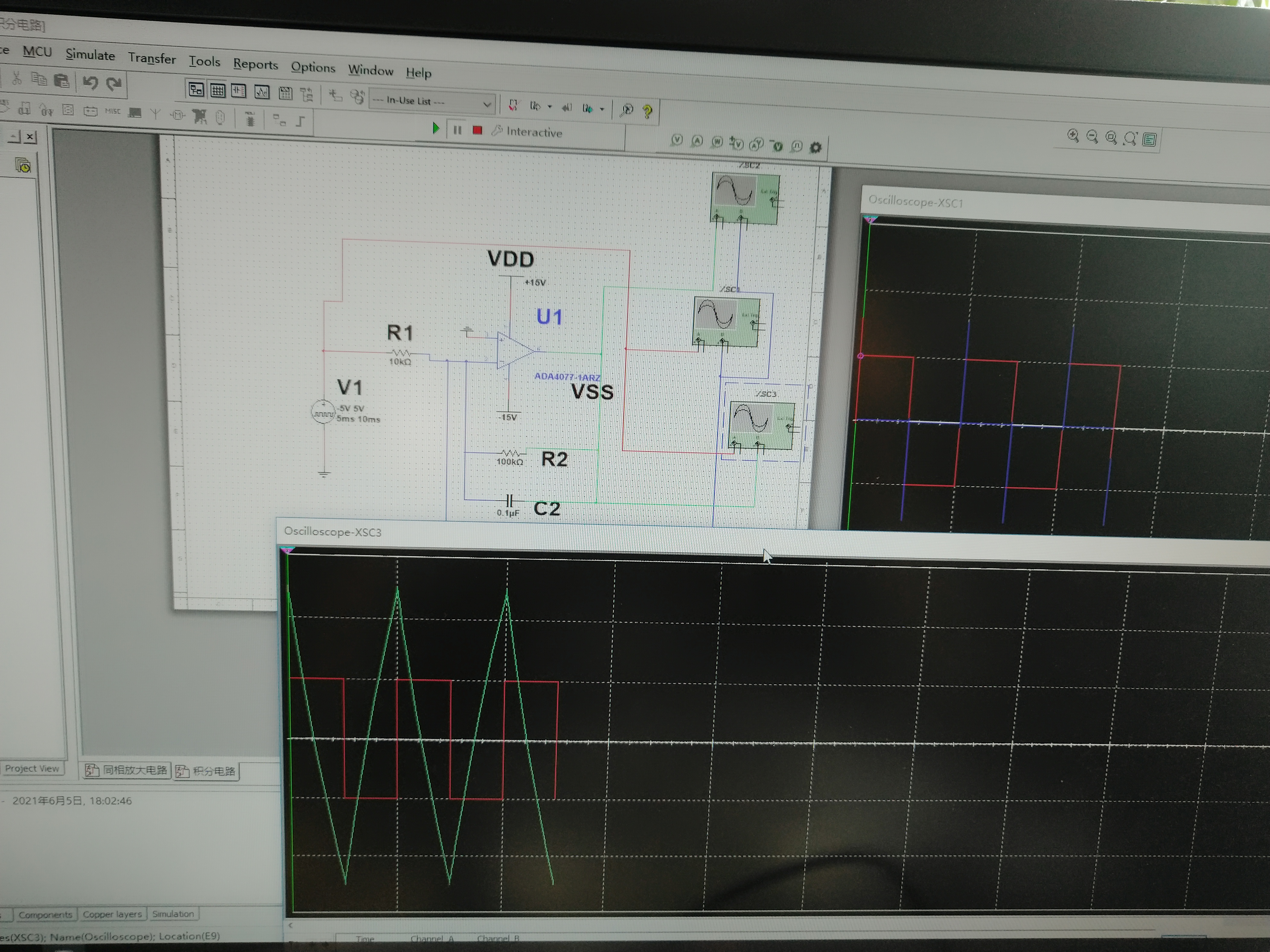The height and width of the screenshot is (952, 1270).
Task: Select the Project View tab
Action: [x=32, y=768]
